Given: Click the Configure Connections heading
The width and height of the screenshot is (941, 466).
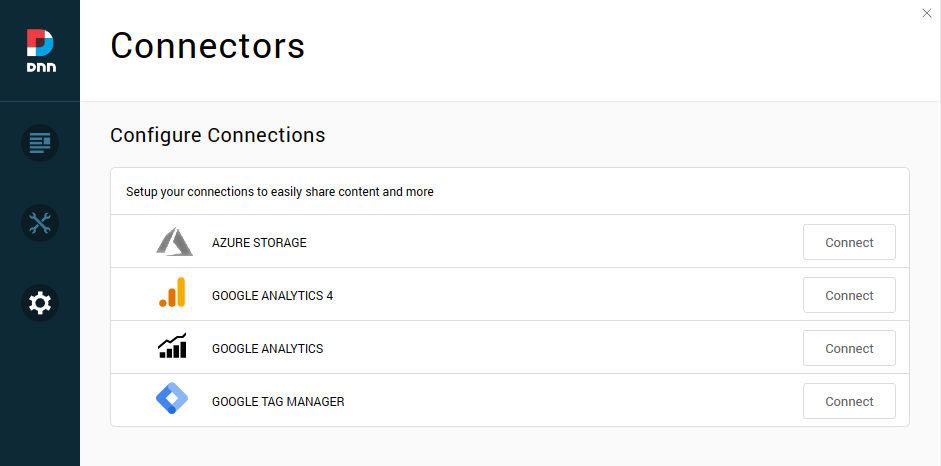Looking at the screenshot, I should 217,135.
